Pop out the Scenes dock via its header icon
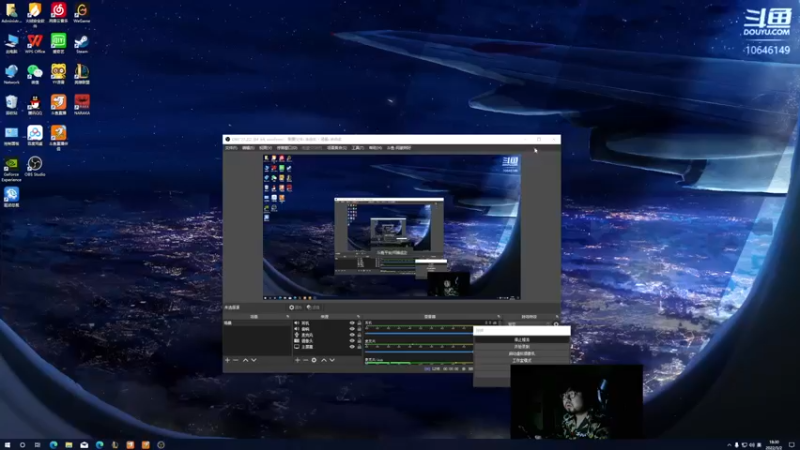This screenshot has height=450, width=800. pos(288,317)
